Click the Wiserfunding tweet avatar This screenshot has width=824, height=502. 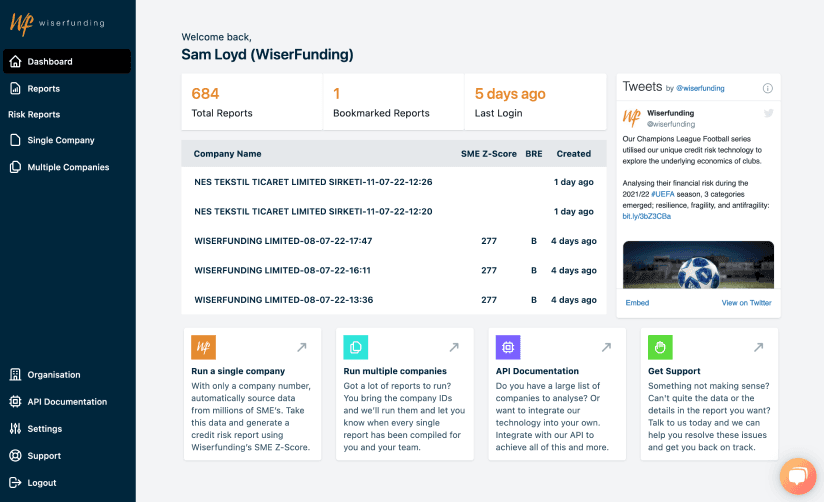(x=632, y=118)
